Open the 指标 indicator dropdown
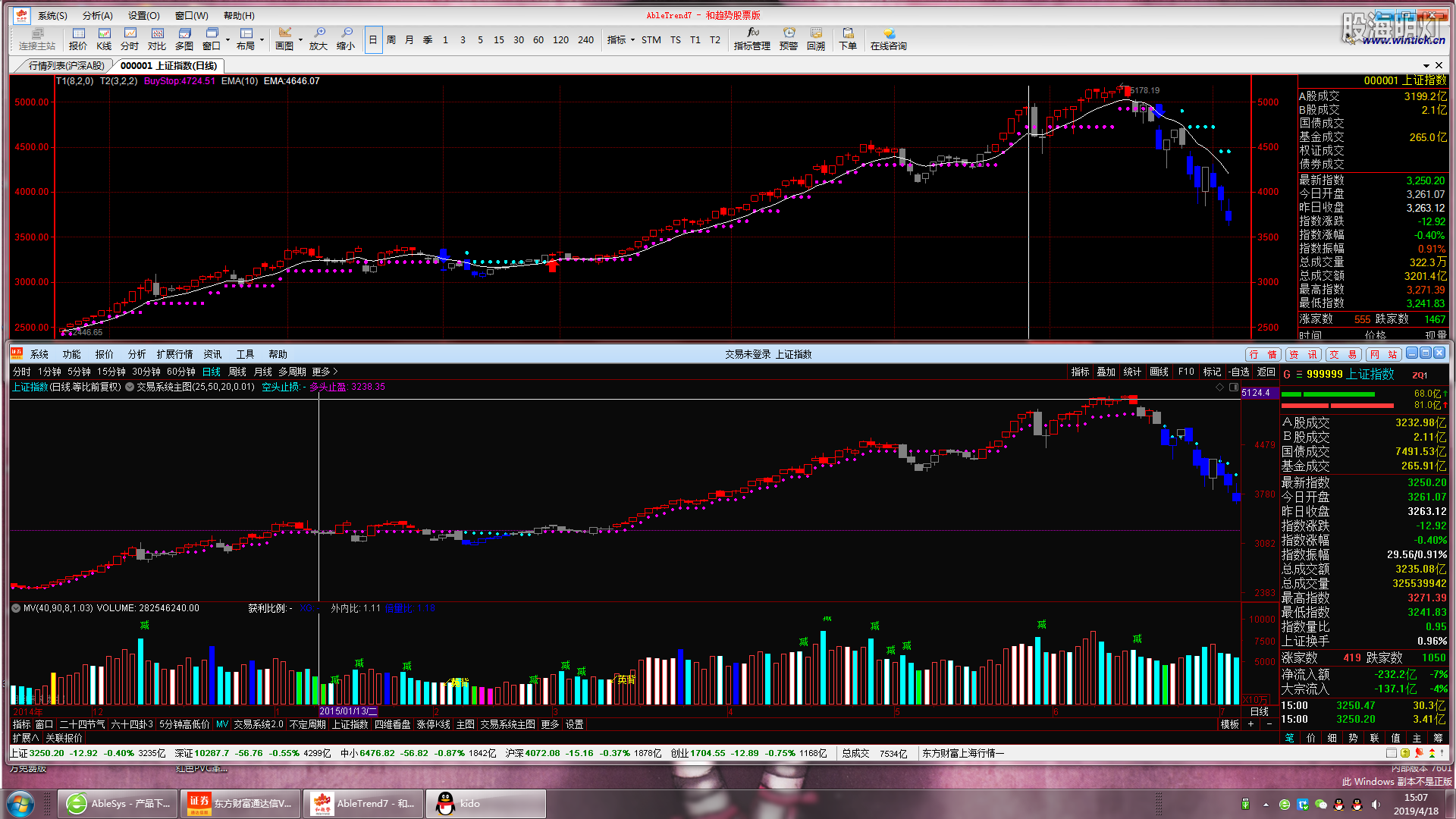 [621, 39]
